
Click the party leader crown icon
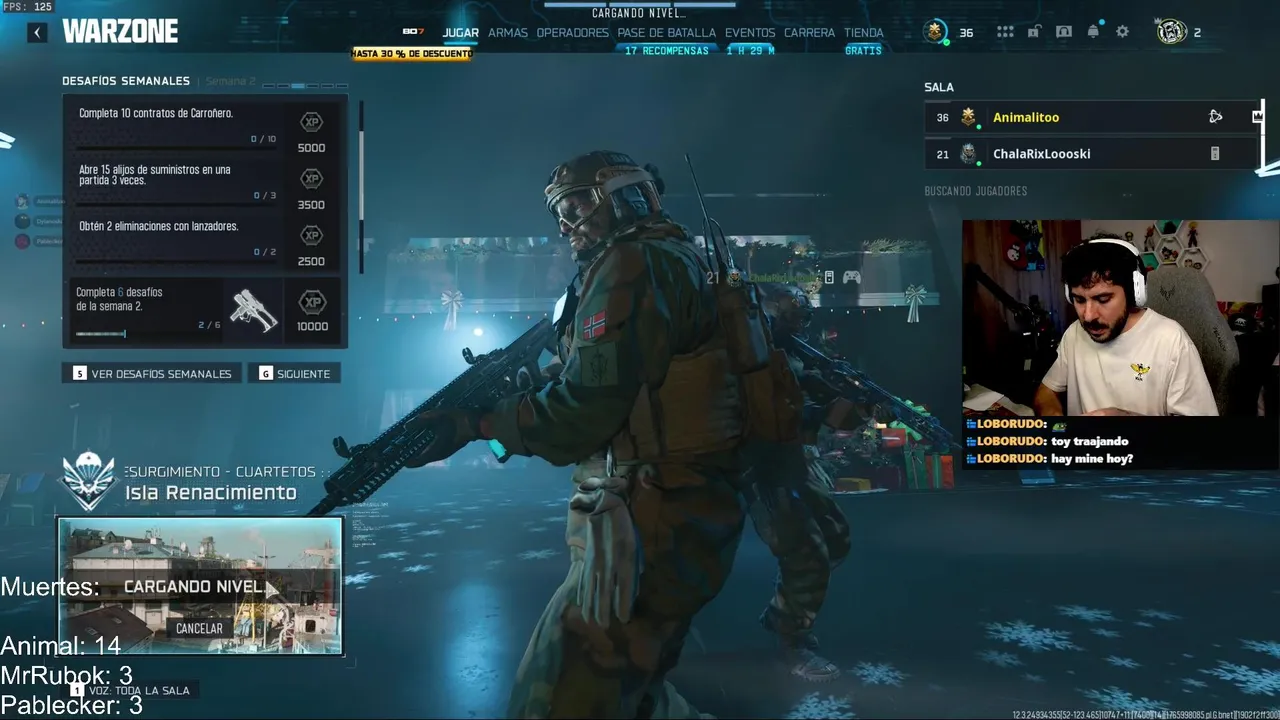[1257, 117]
